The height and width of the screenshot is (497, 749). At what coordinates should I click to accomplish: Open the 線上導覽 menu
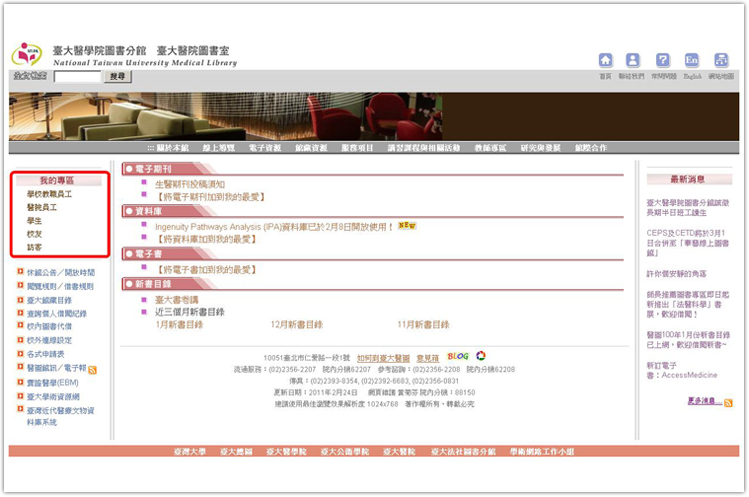pos(219,148)
